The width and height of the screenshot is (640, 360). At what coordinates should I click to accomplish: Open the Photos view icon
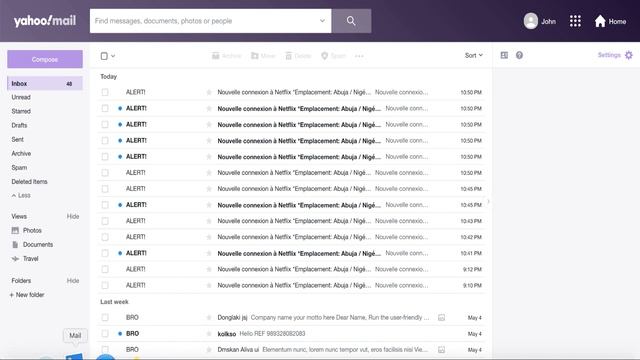[15, 230]
